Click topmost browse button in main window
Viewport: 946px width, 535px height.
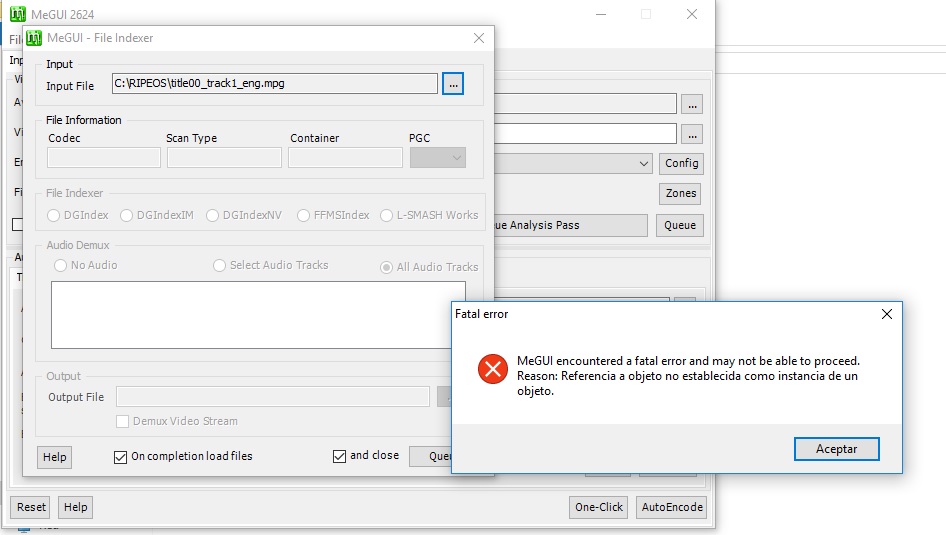point(692,104)
